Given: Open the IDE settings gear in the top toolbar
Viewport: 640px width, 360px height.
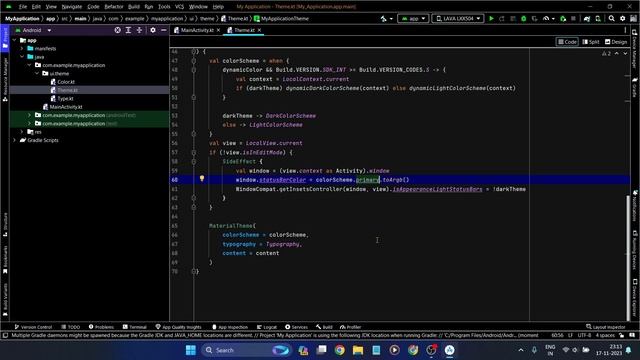Looking at the screenshot, I should pos(622,19).
